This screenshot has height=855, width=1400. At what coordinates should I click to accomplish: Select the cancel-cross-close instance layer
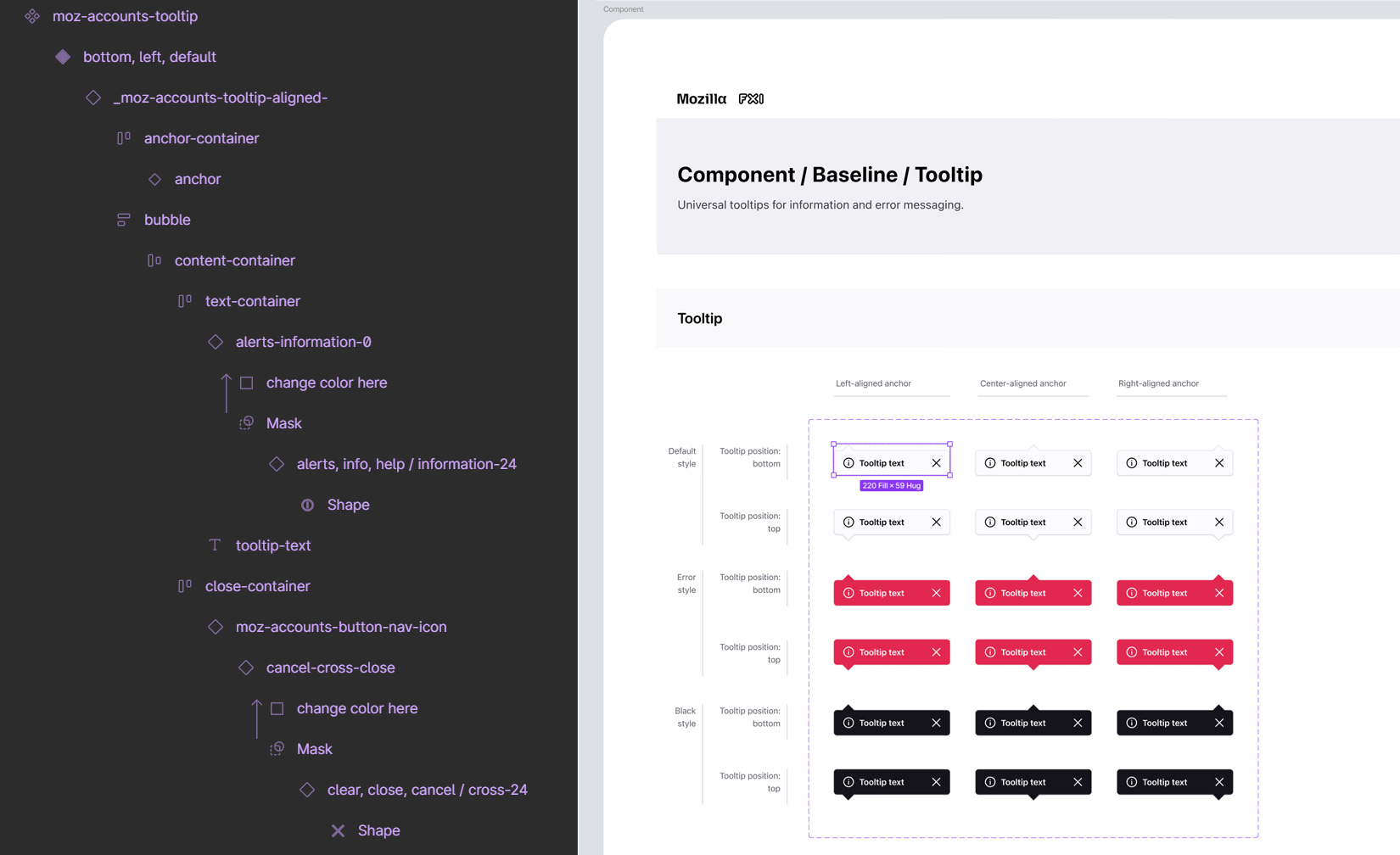click(330, 668)
